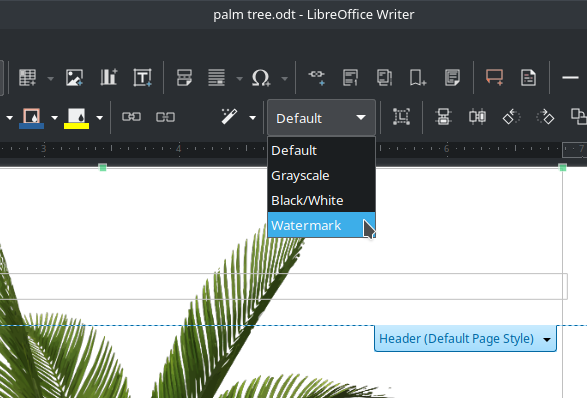This screenshot has height=398, width=587.
Task: Click the Flip Horizontally icon
Action: click(x=477, y=117)
